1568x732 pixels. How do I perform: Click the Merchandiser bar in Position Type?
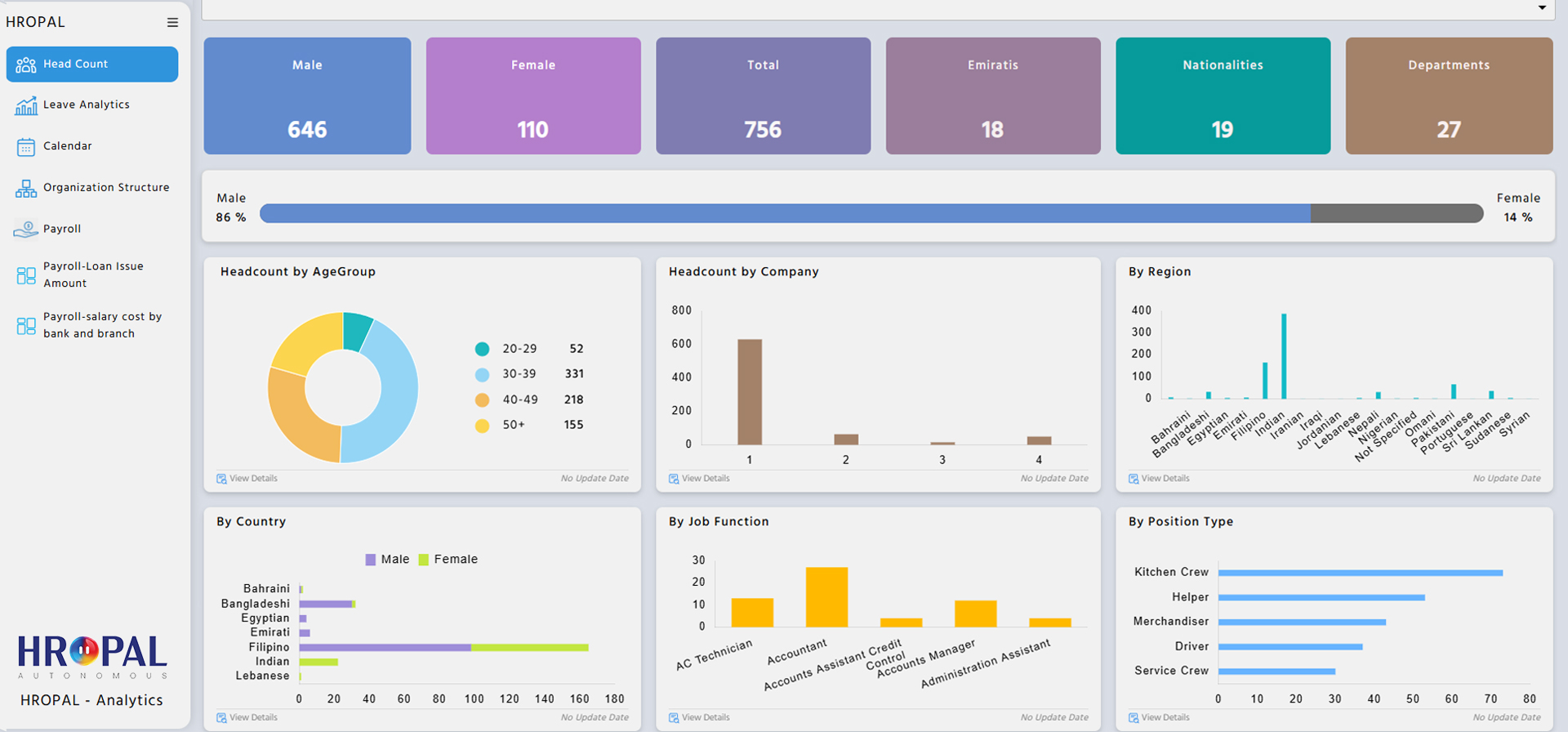coord(1302,623)
